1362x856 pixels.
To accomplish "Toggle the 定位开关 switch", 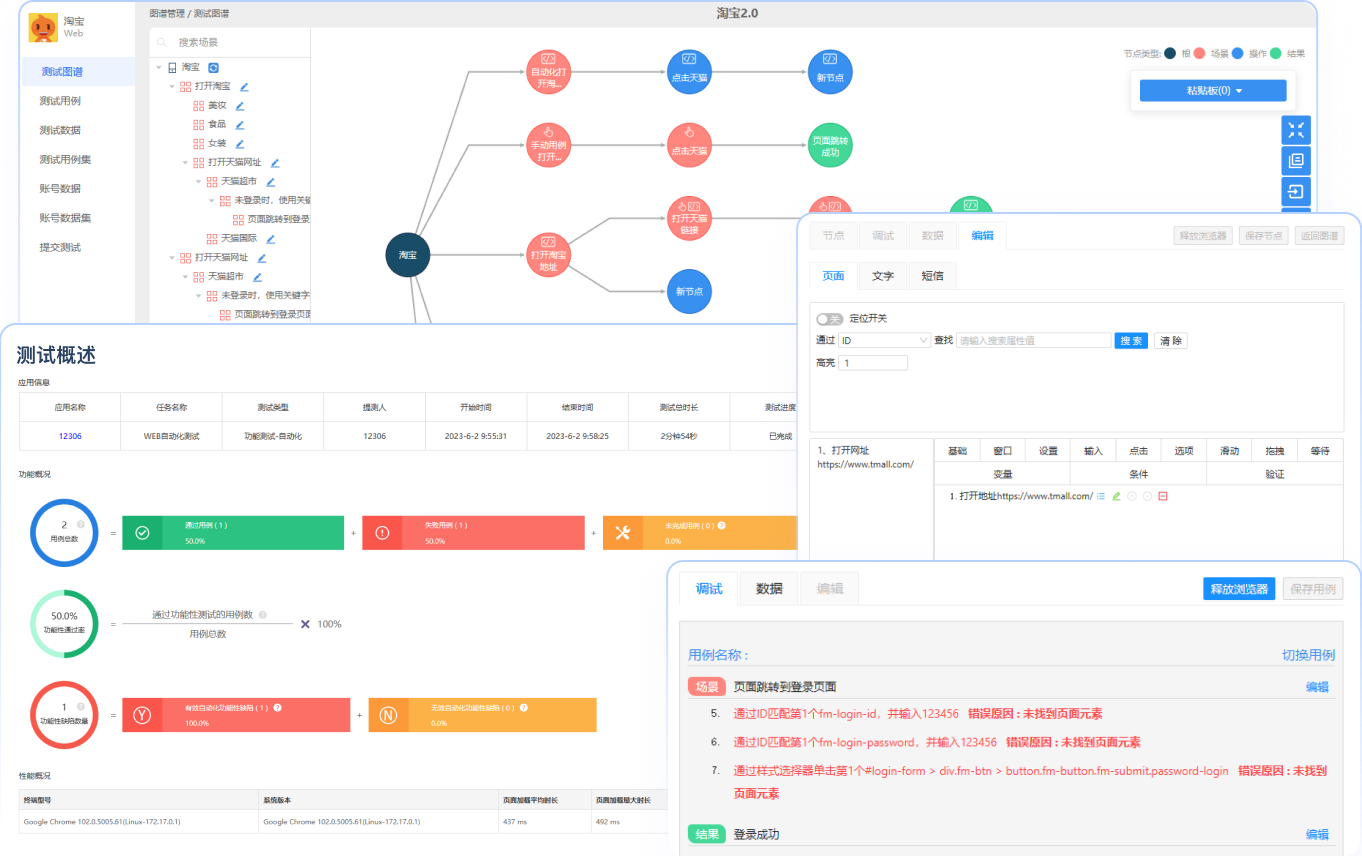I will click(829, 319).
